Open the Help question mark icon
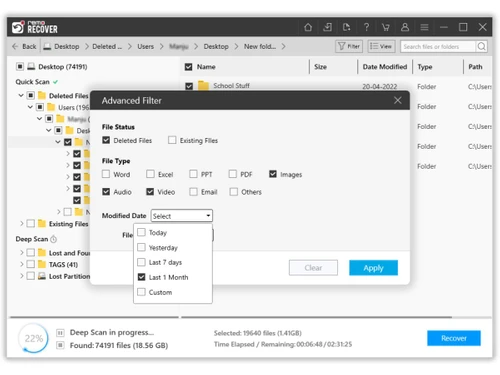This screenshot has width=500, height=375. click(x=366, y=27)
